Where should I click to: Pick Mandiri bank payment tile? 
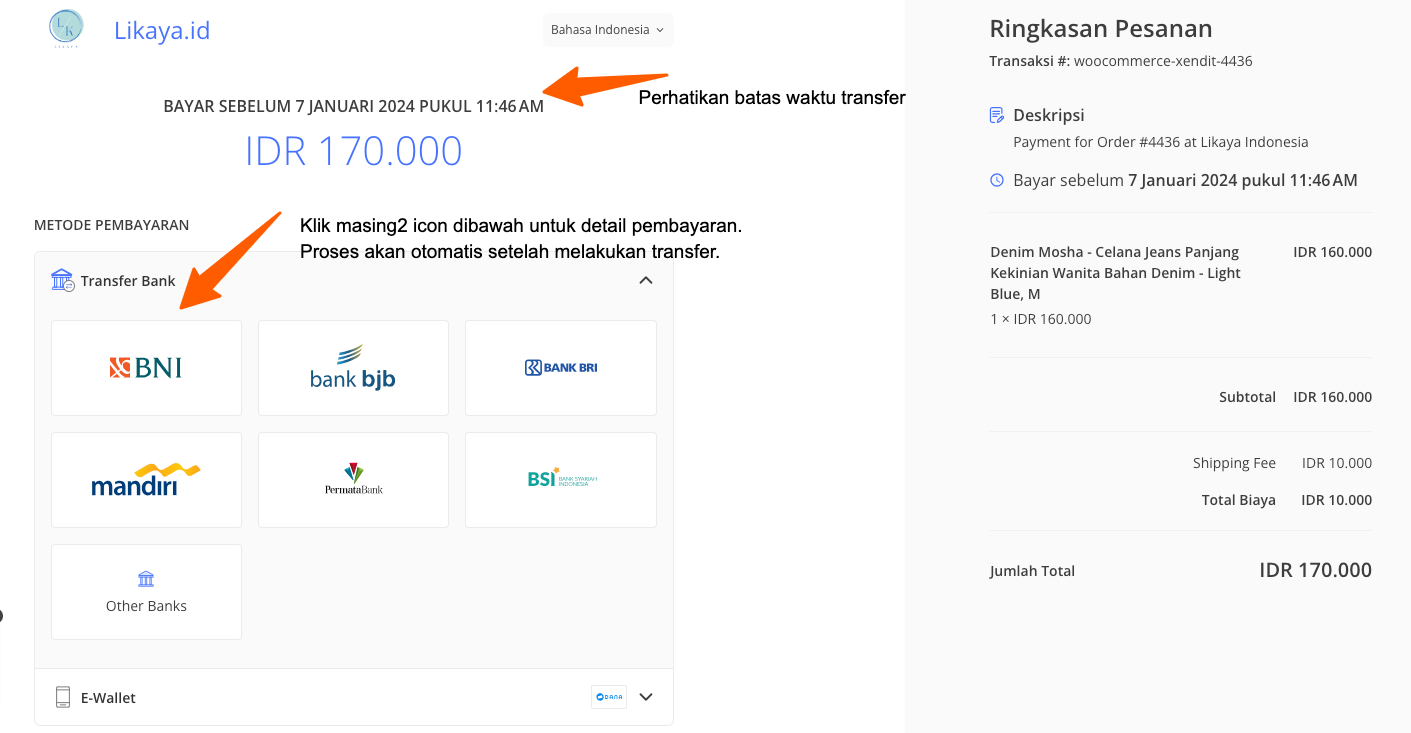(x=146, y=480)
